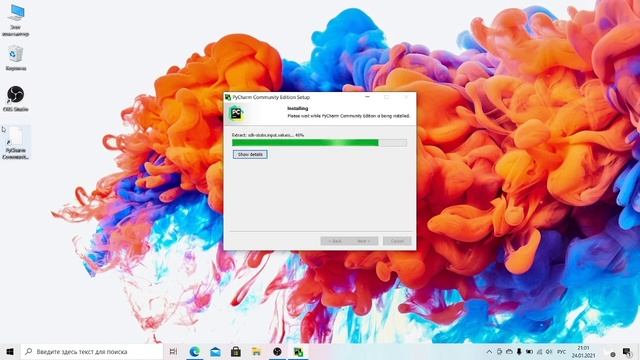Open This PC desktop icon
640x360 pixels.
(16, 20)
